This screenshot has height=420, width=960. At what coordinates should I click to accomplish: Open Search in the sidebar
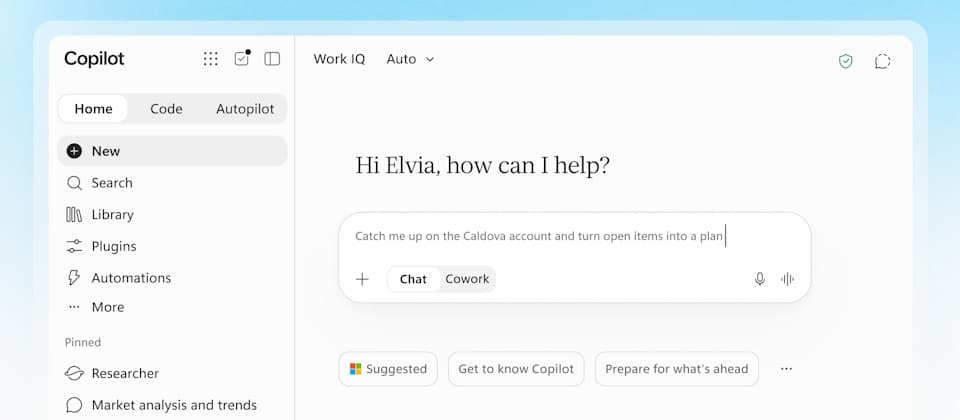coord(172,183)
